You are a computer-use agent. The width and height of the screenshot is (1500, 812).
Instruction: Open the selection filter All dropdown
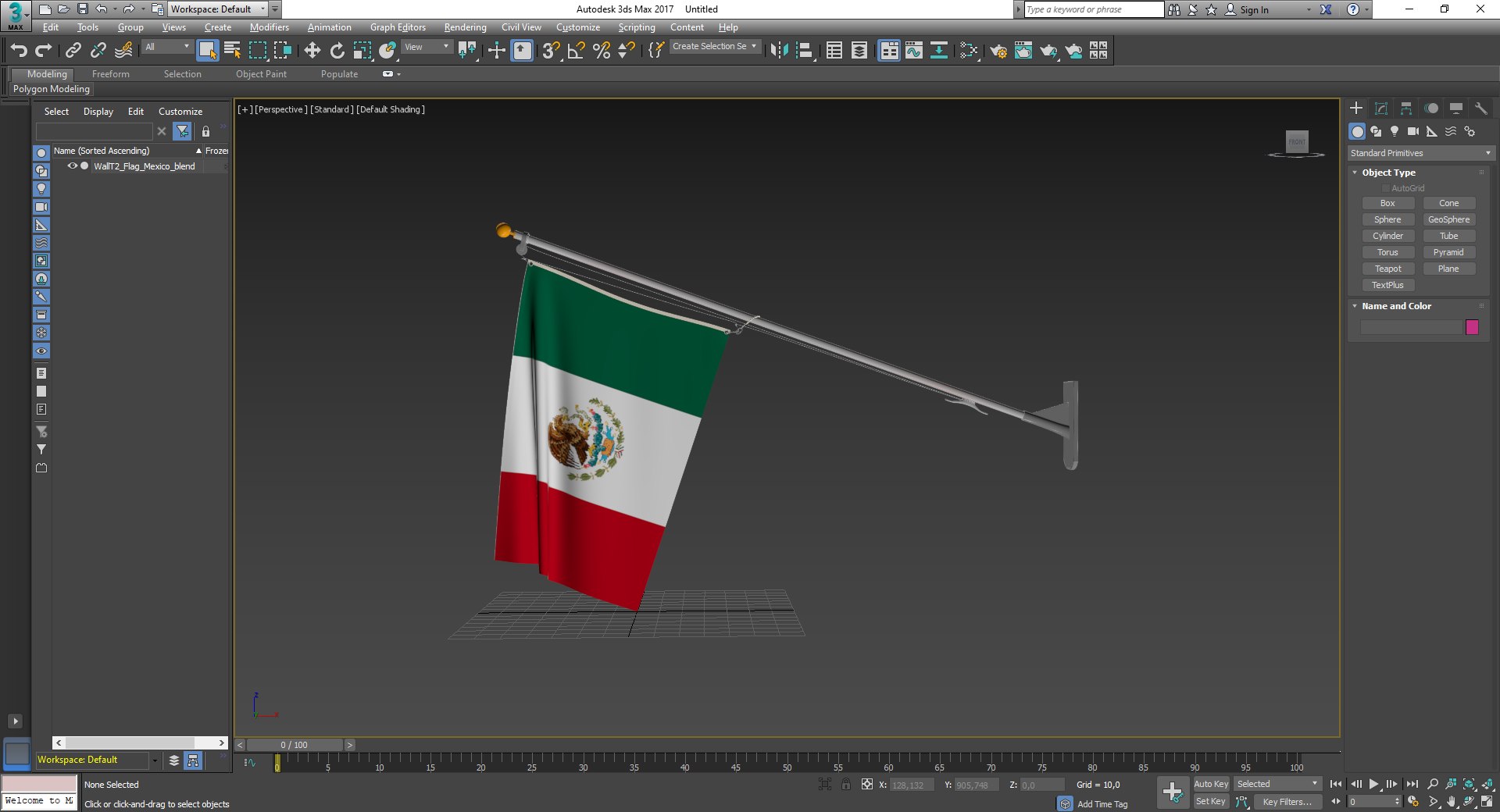167,47
